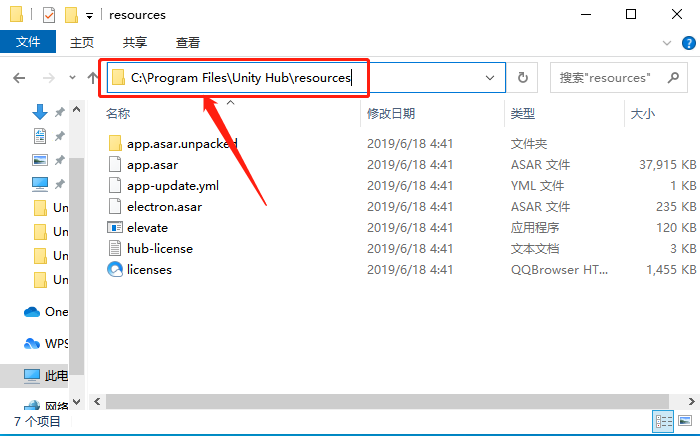
Task: Click the horizontal scrollbar left arrow
Action: pos(97,401)
